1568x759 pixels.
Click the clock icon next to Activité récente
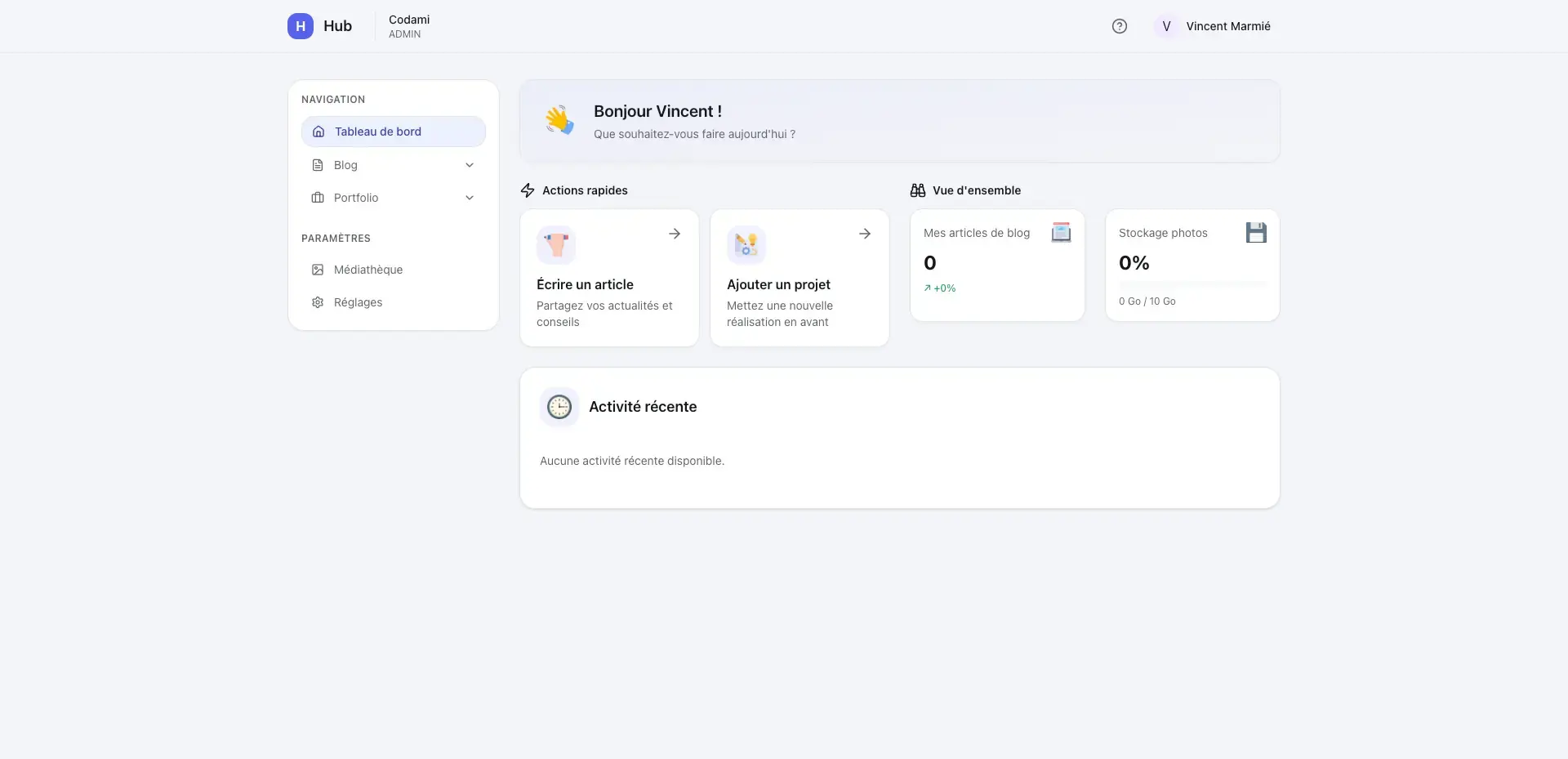pos(559,406)
